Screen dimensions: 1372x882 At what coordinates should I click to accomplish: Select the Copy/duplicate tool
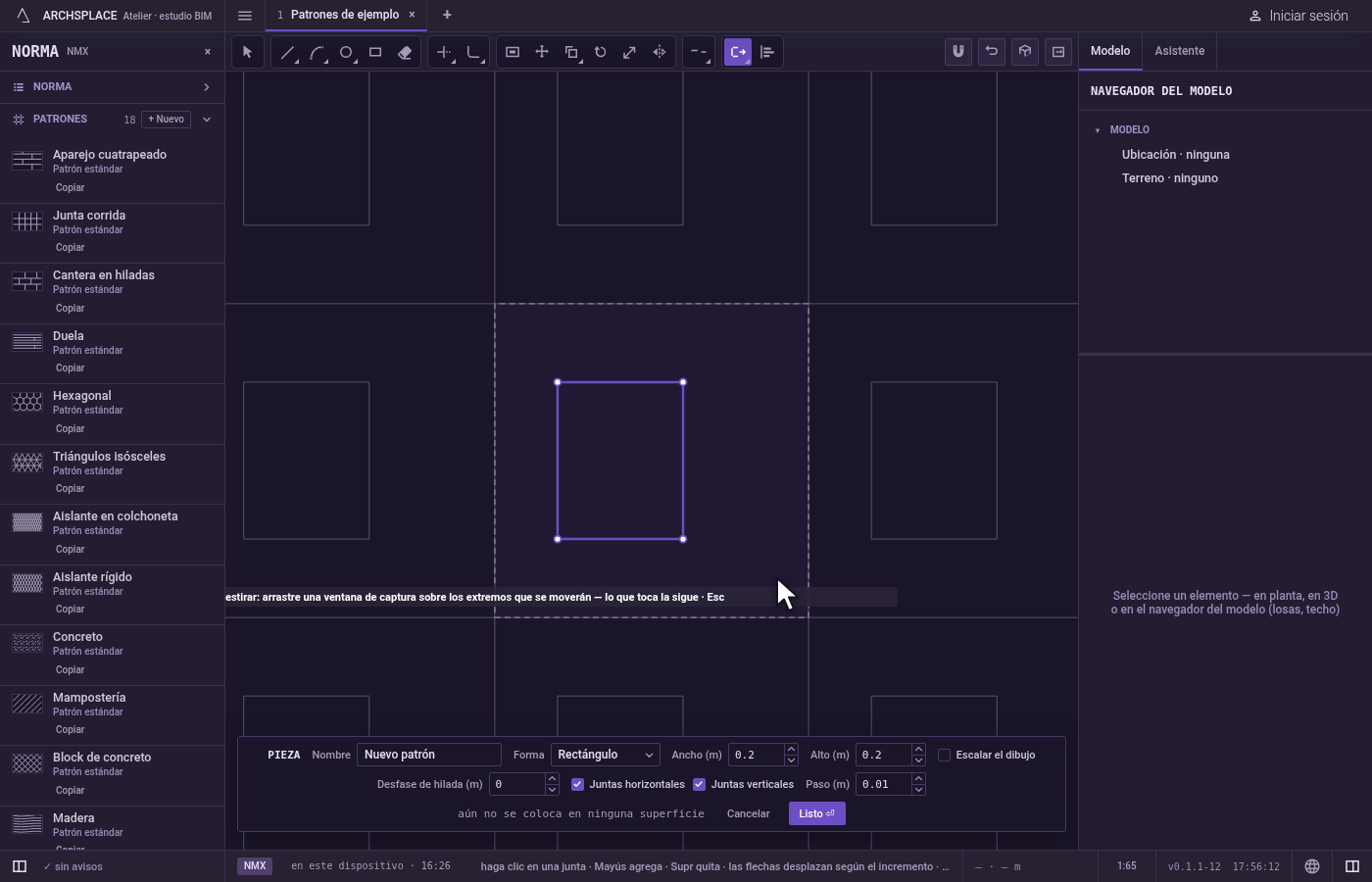[x=571, y=52]
